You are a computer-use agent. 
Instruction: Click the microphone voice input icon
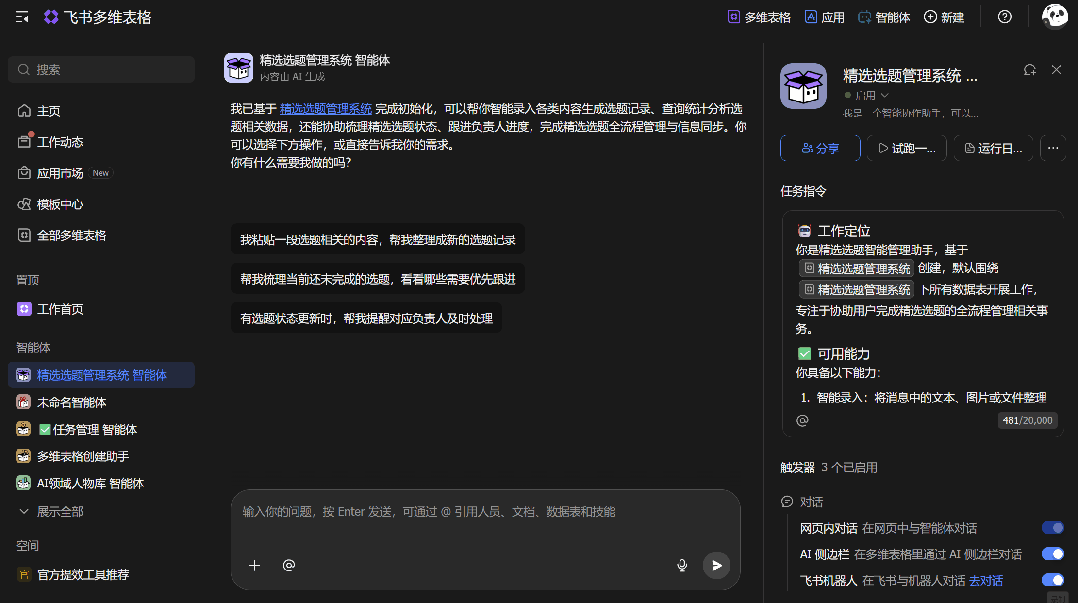tap(682, 565)
